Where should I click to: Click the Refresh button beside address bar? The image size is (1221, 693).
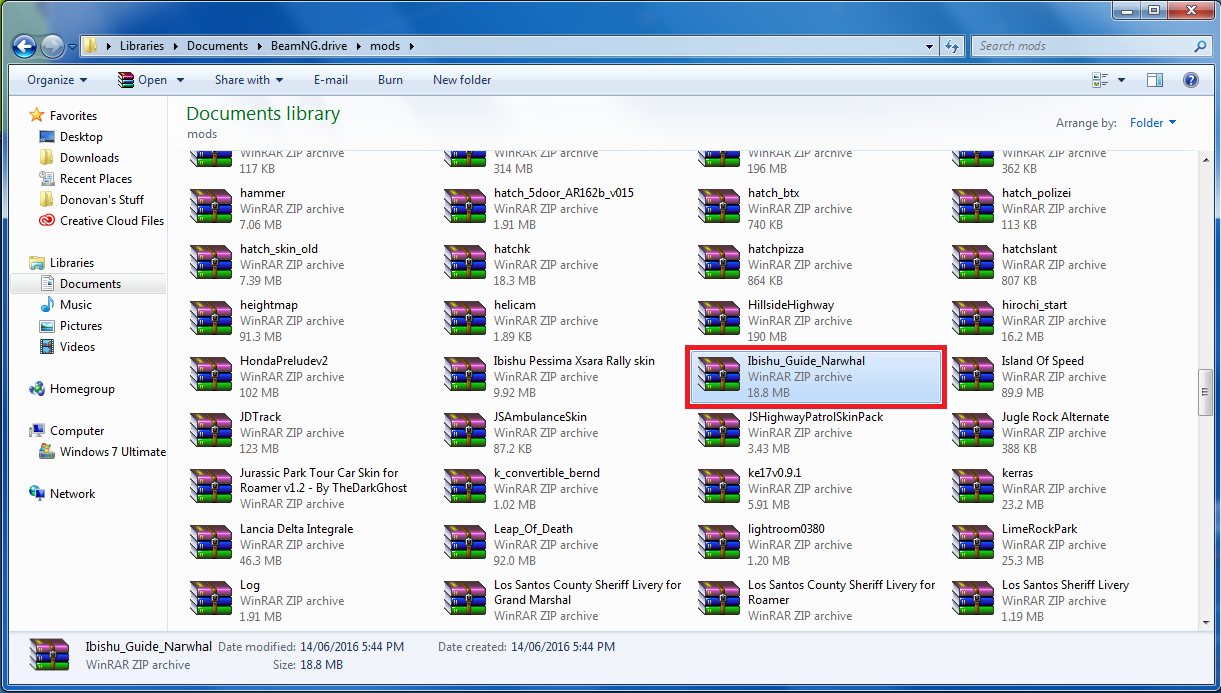tap(952, 46)
